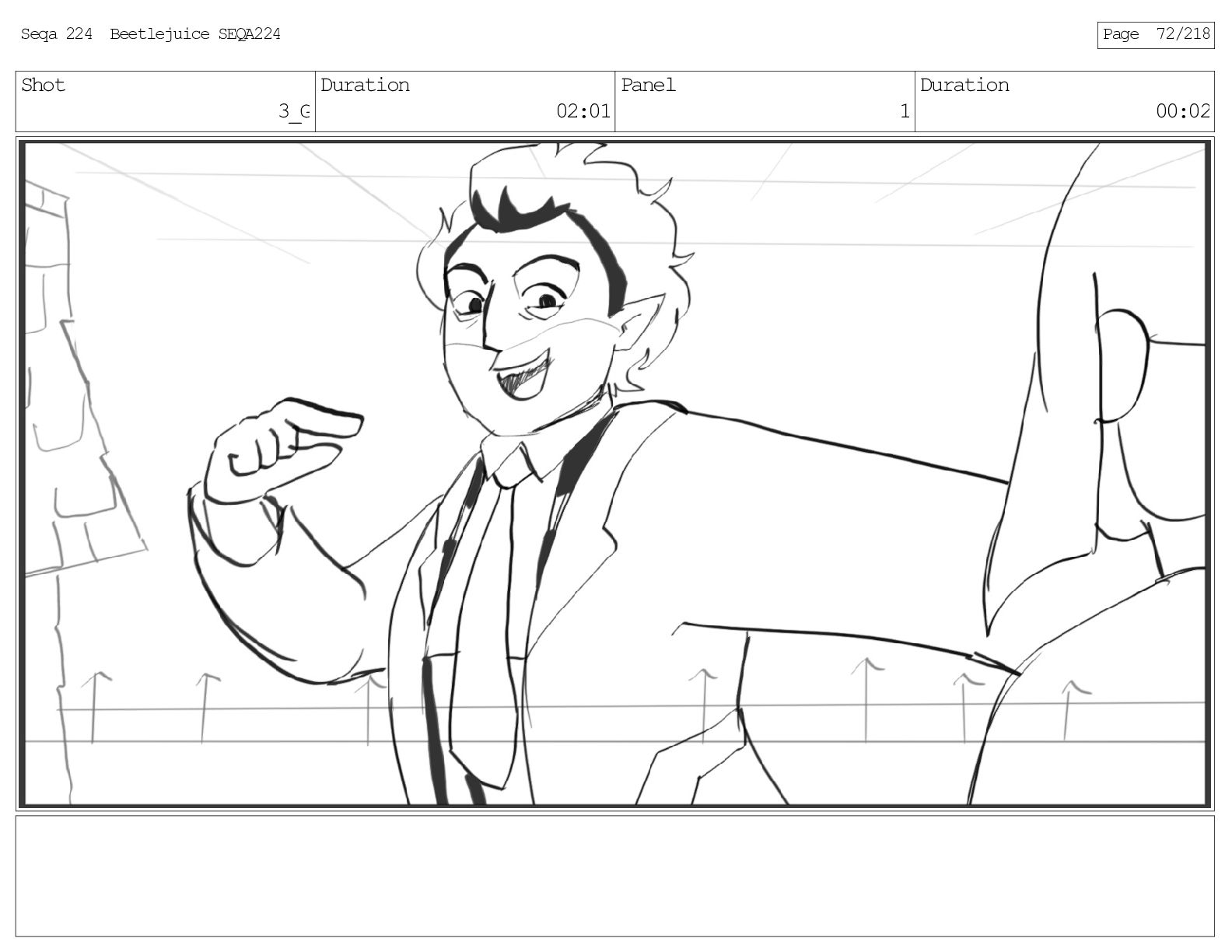
Task: Click the shot value '3_G'
Action: 295,112
